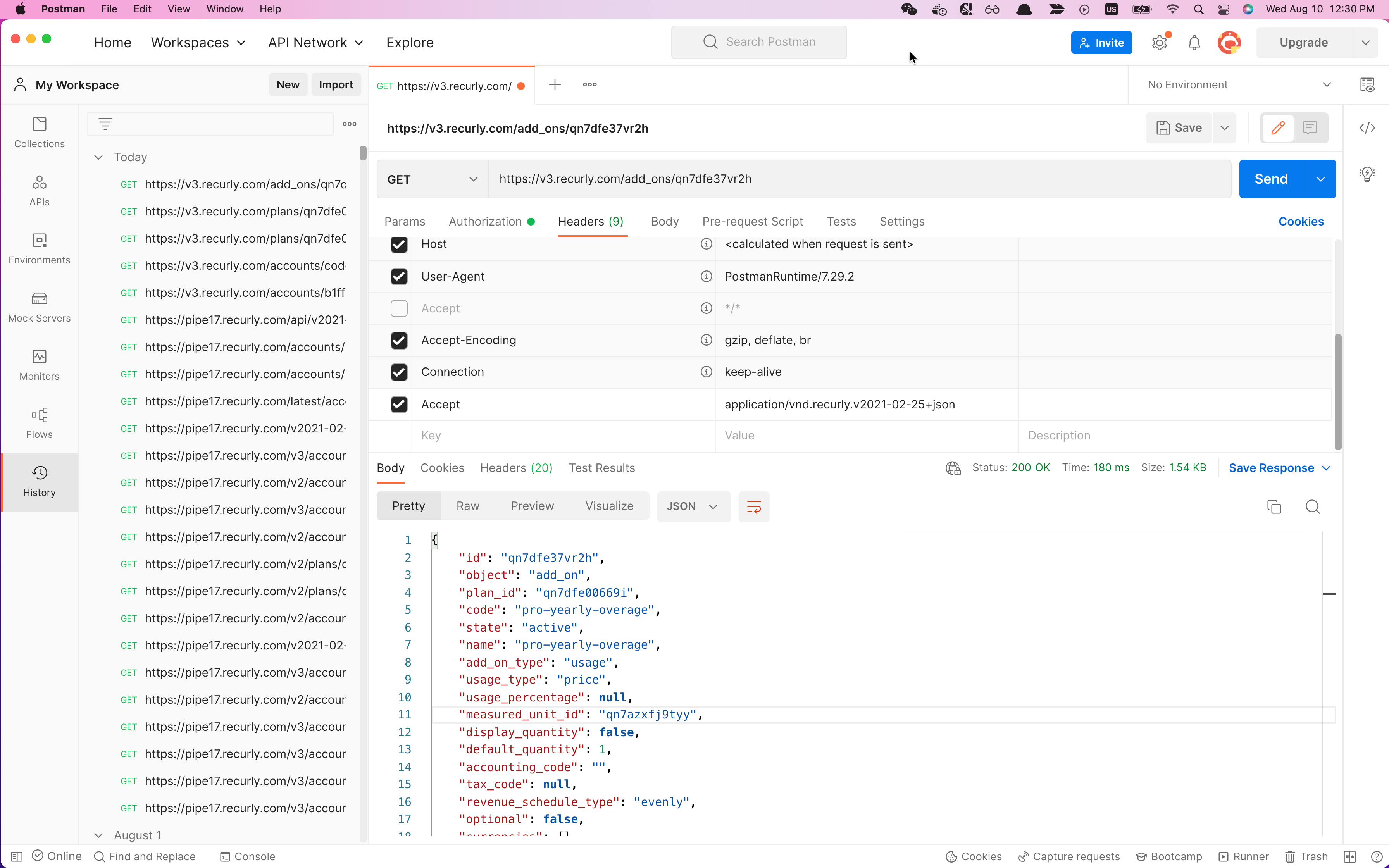The image size is (1389, 868).
Task: Enable the unchecked Accept header
Action: [399, 308]
